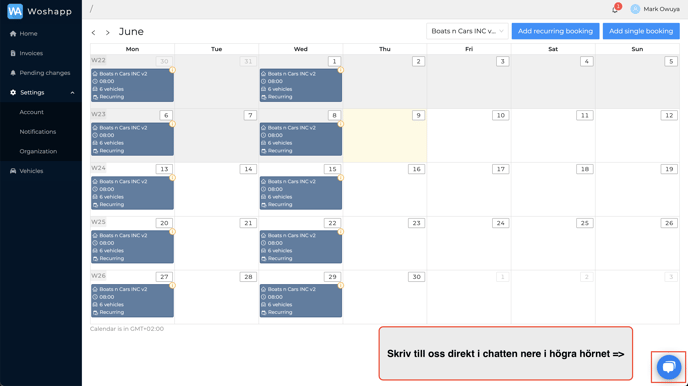Click the Invoices document icon

click(13, 53)
